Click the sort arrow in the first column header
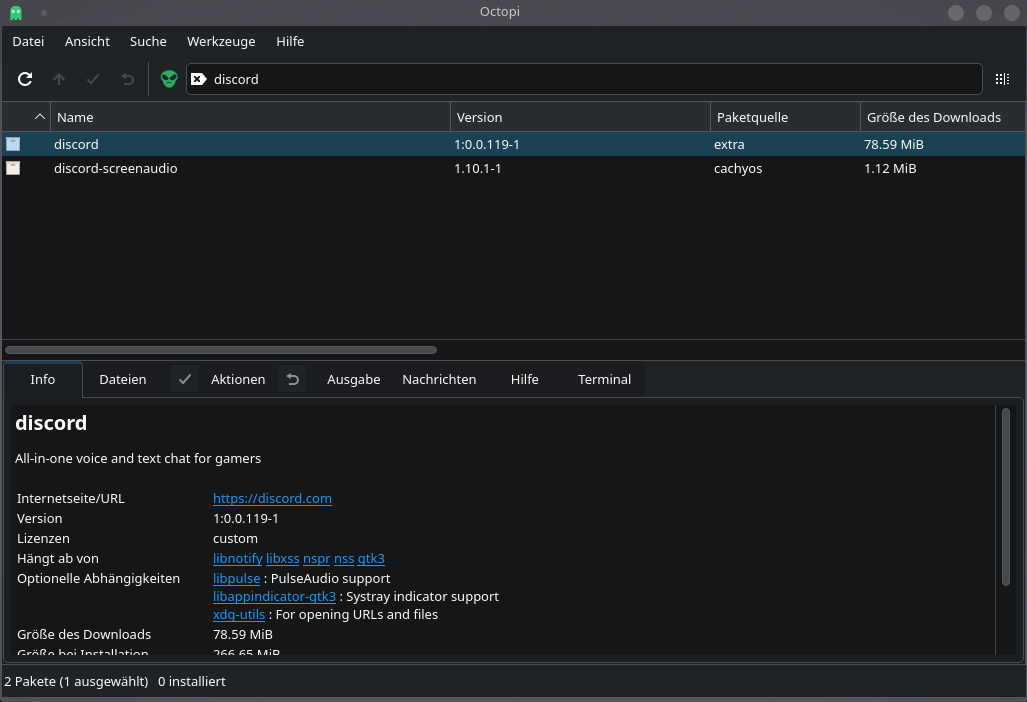1027x702 pixels. pyautogui.click(x=39, y=117)
